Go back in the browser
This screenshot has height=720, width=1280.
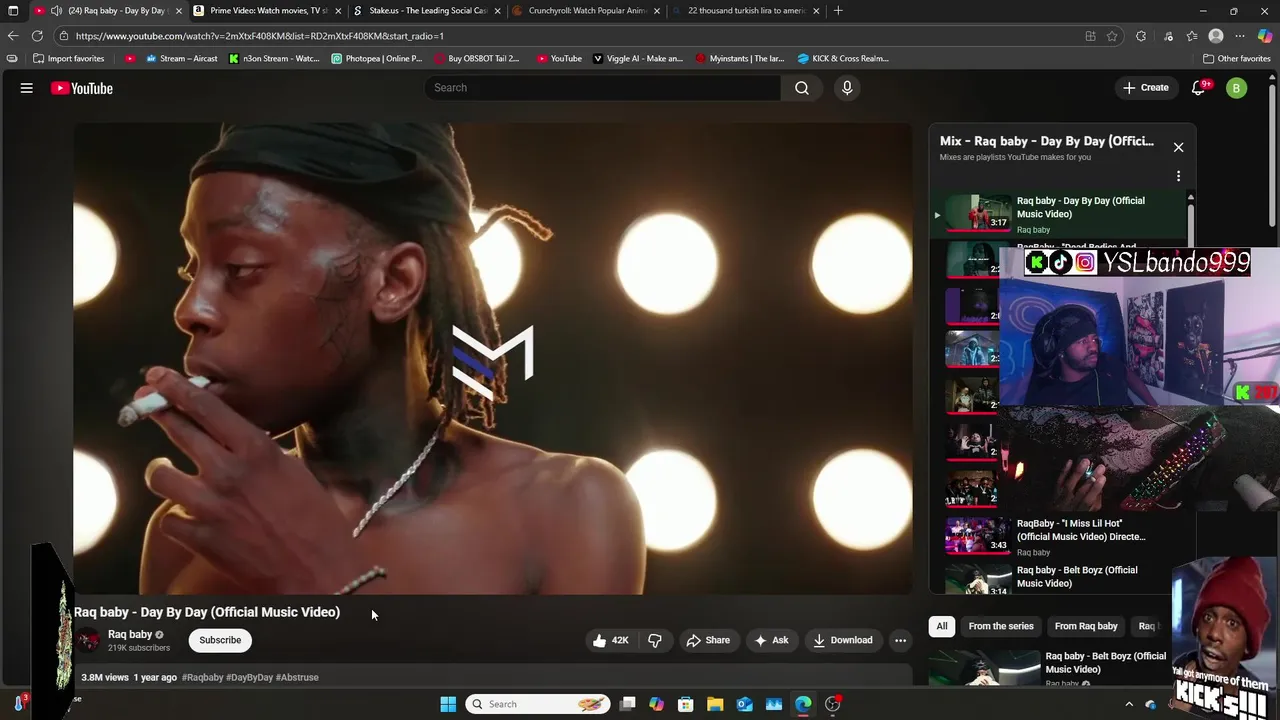pyautogui.click(x=13, y=36)
